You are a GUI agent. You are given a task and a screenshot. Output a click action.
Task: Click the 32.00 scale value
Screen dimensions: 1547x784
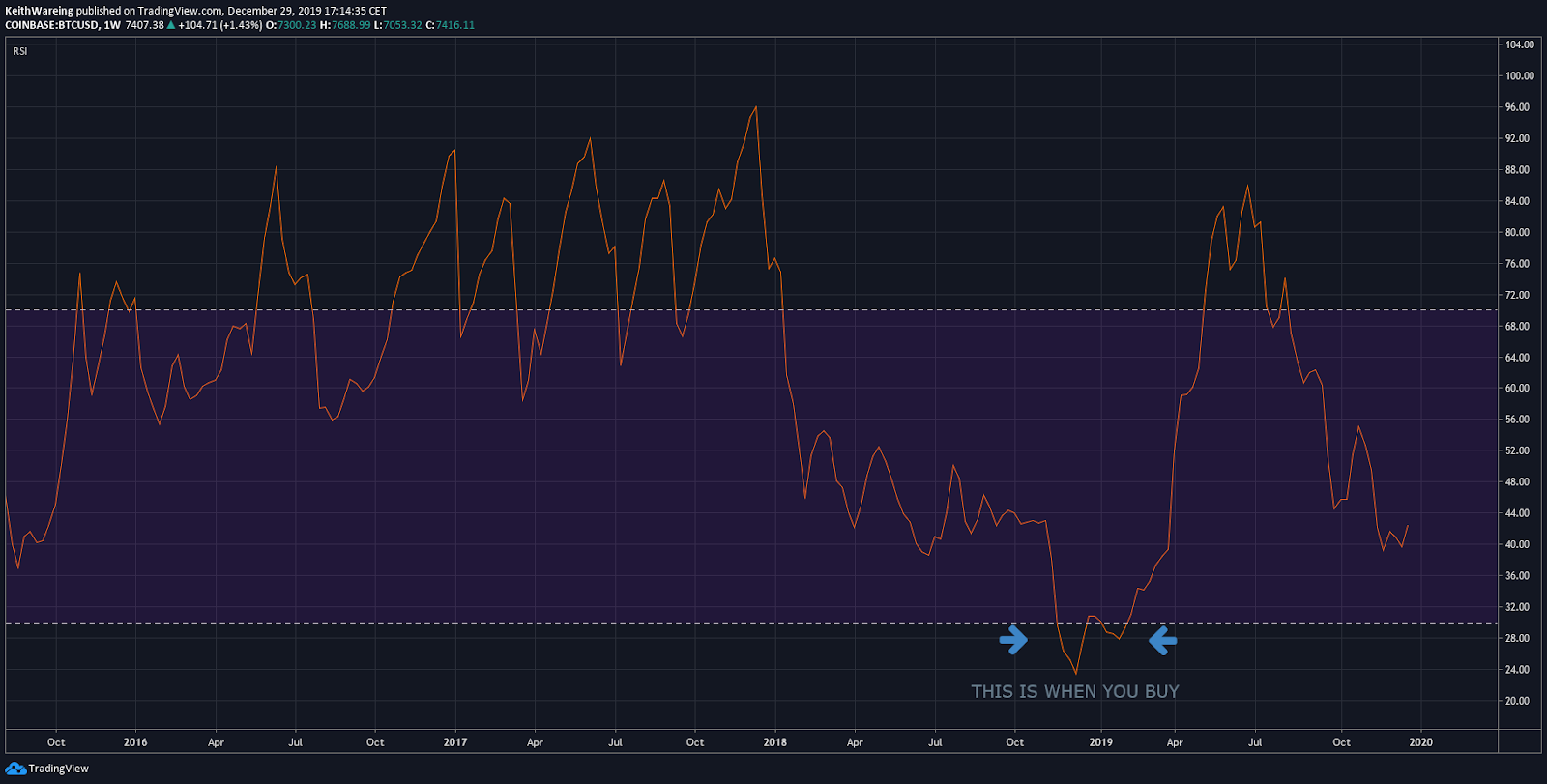(x=1517, y=607)
